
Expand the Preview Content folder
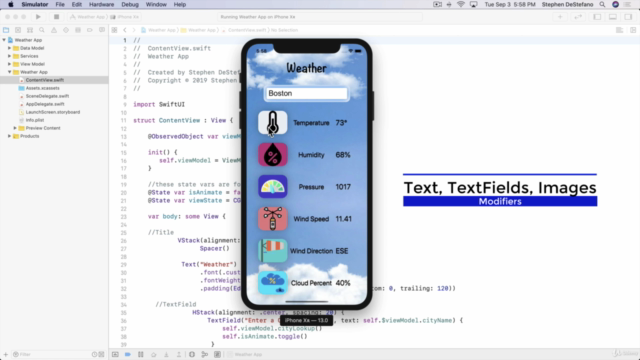click(15, 128)
